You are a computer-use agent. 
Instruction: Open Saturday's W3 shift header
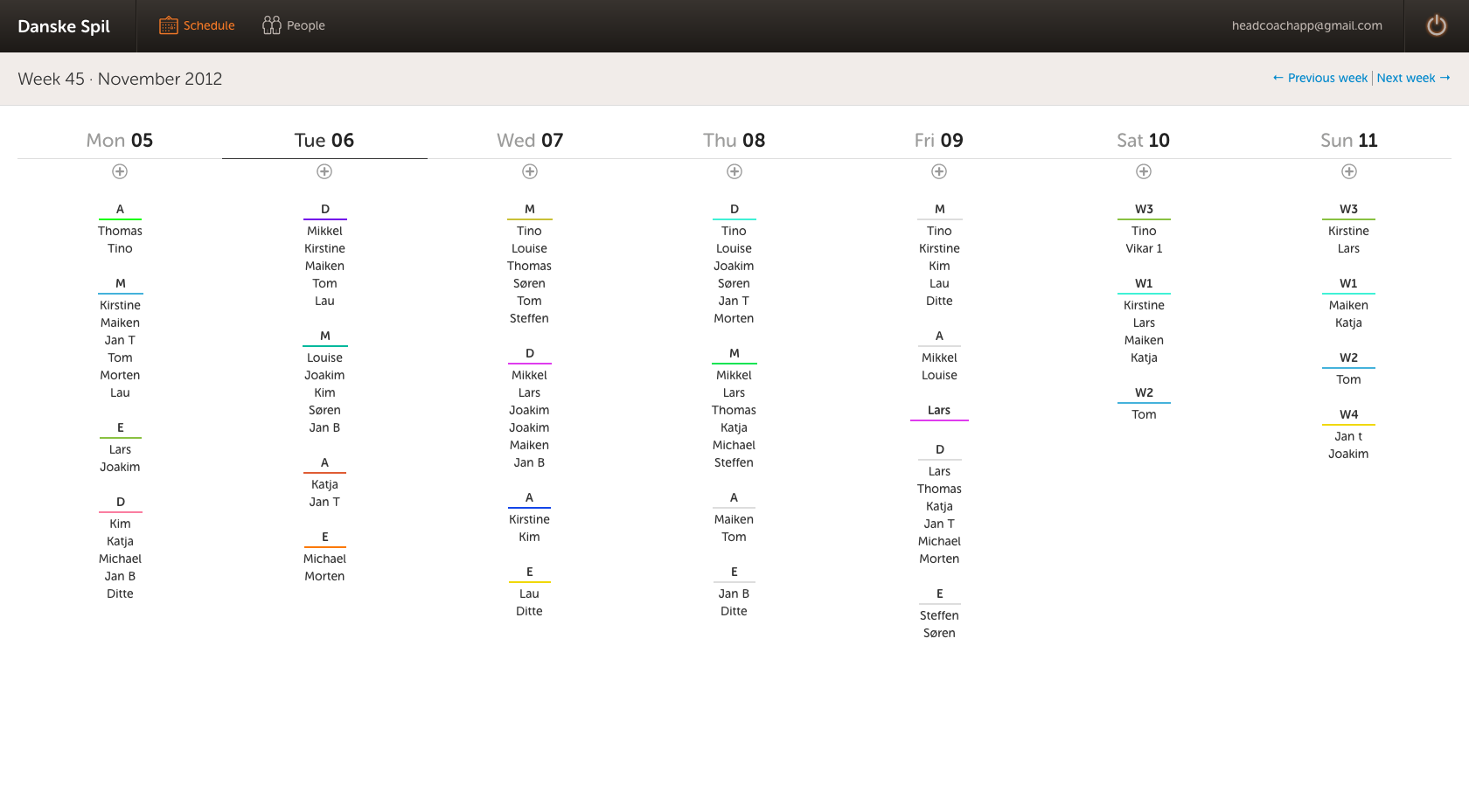[1144, 210]
